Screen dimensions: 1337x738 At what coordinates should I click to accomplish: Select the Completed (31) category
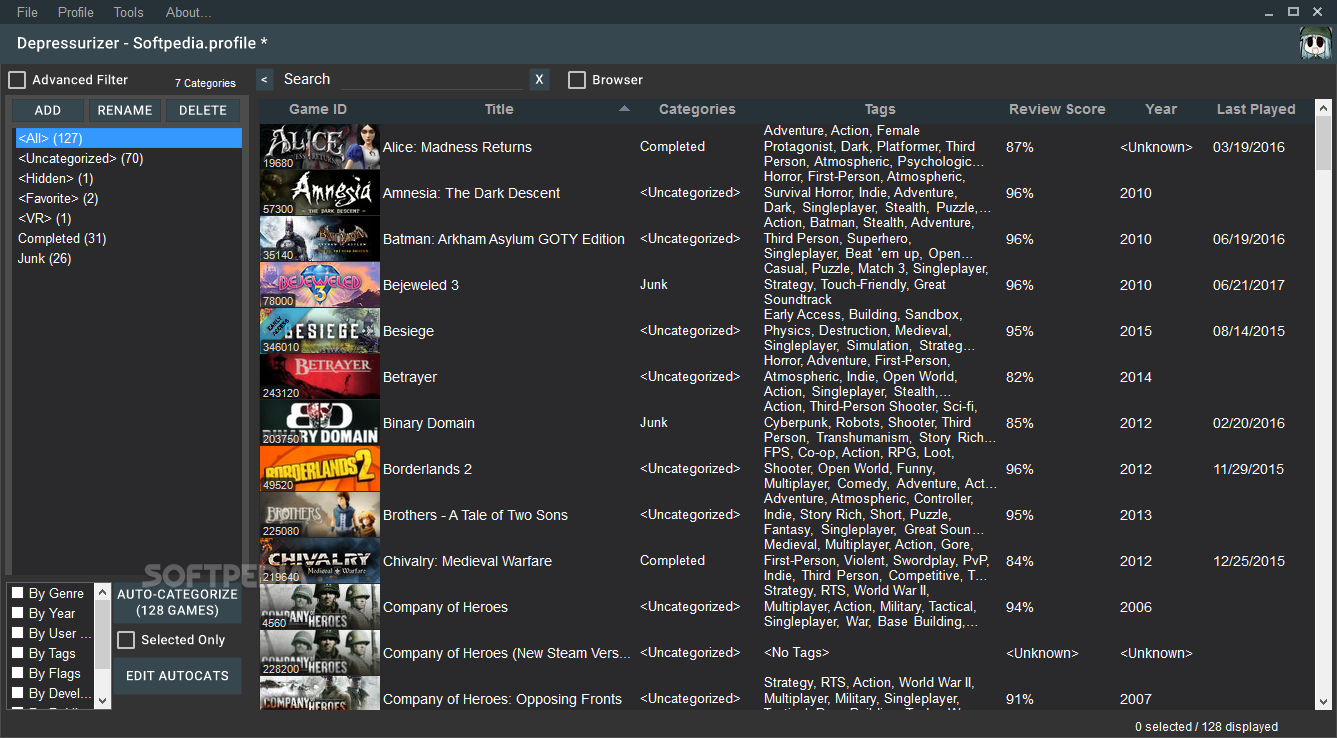[x=128, y=238]
